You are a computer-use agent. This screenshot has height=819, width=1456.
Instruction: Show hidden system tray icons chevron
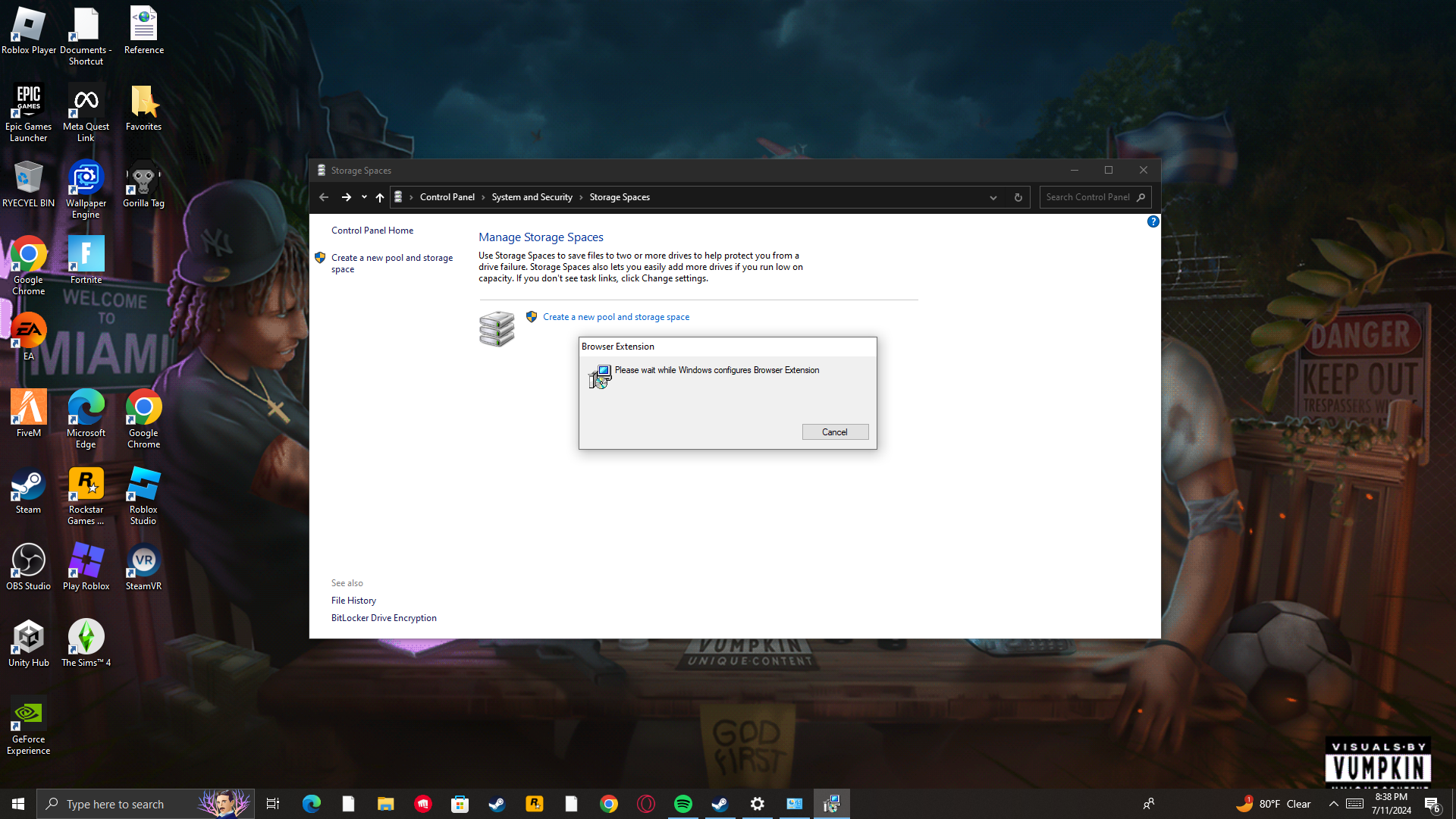(1333, 804)
